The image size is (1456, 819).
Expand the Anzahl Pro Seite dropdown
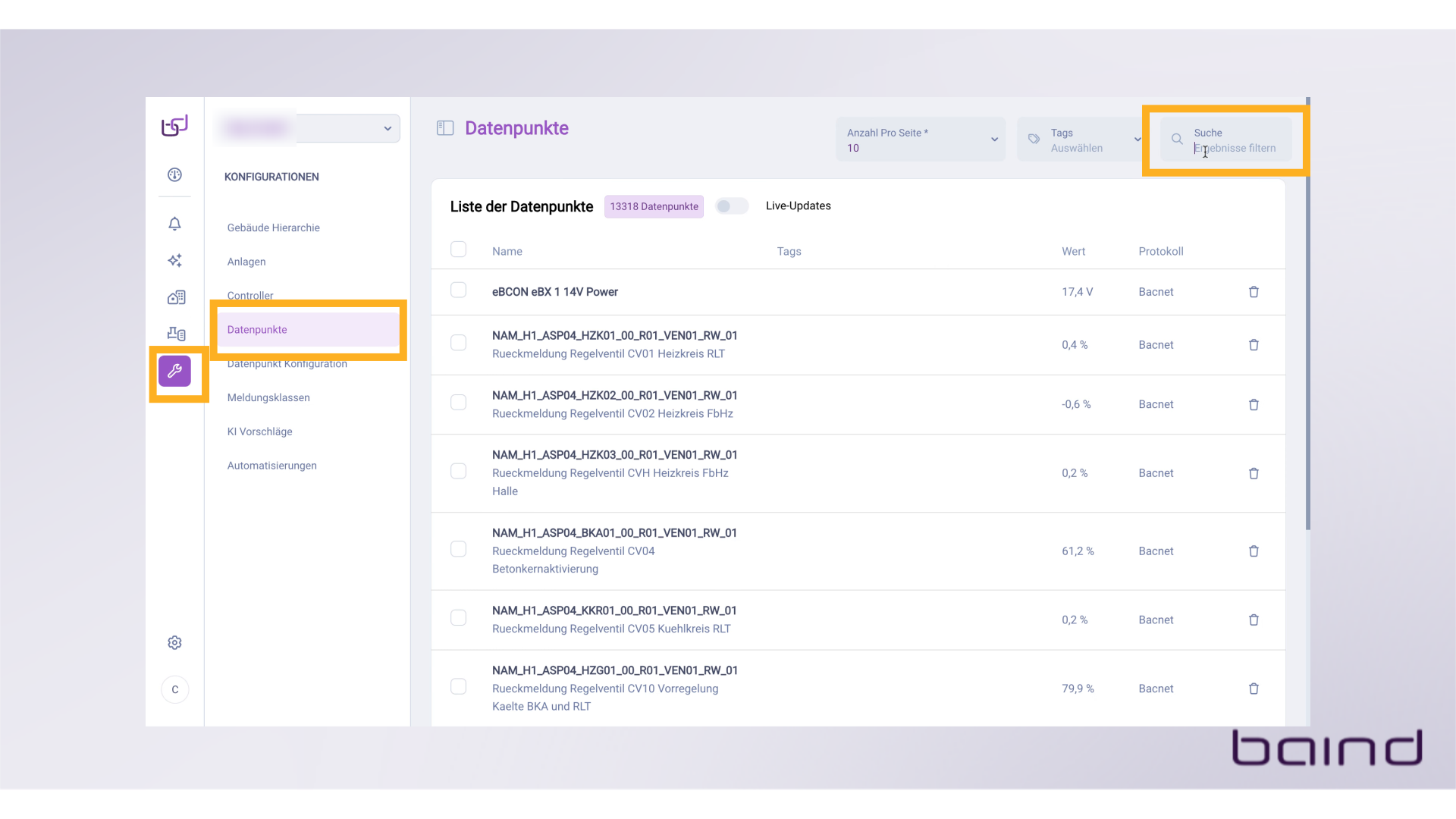921,140
